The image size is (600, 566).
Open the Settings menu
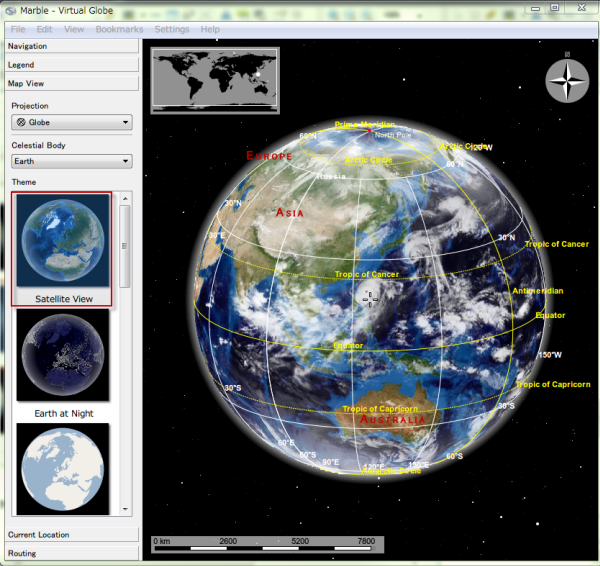(171, 29)
